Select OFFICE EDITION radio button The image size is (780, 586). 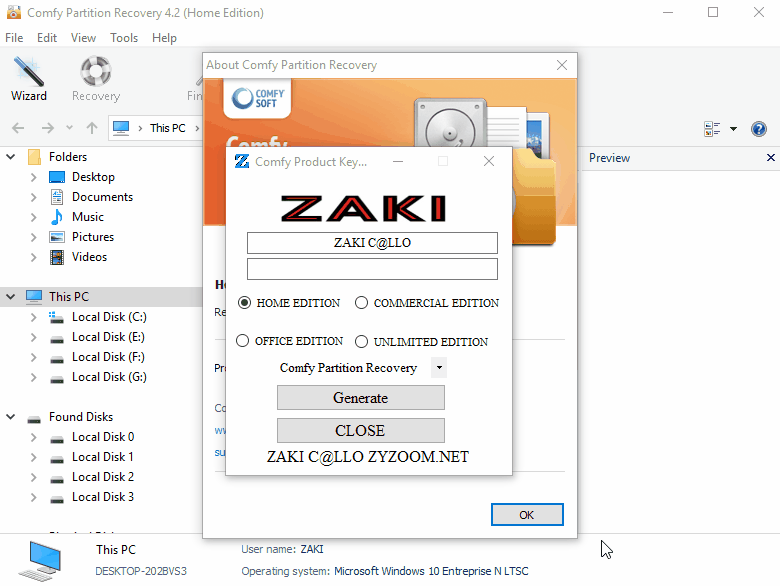pos(242,341)
